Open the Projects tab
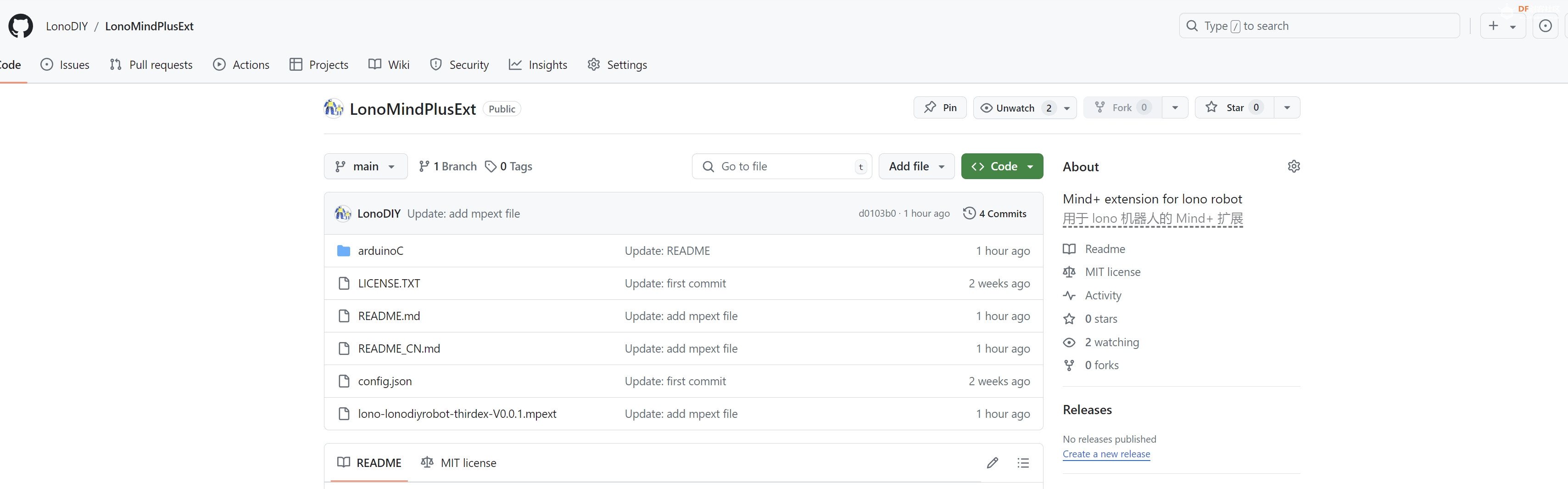This screenshot has height=489, width=1568. (319, 65)
